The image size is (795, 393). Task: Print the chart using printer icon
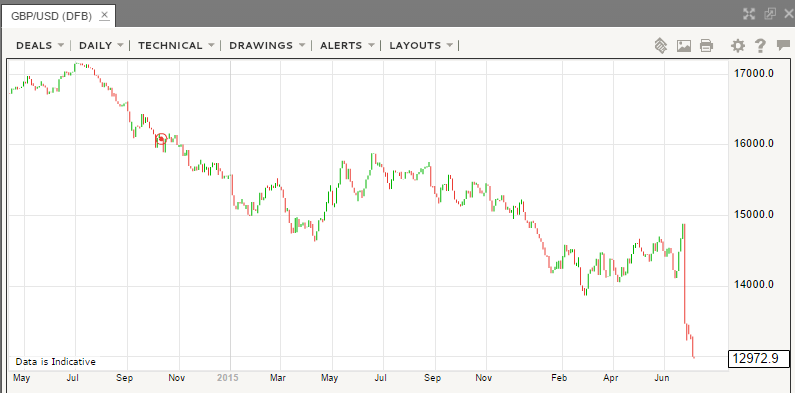(706, 46)
